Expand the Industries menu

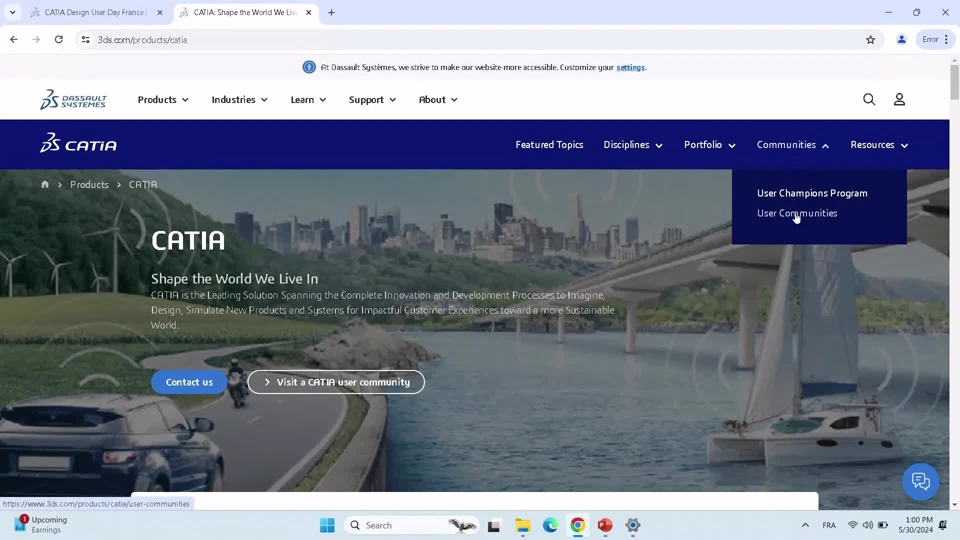point(239,99)
